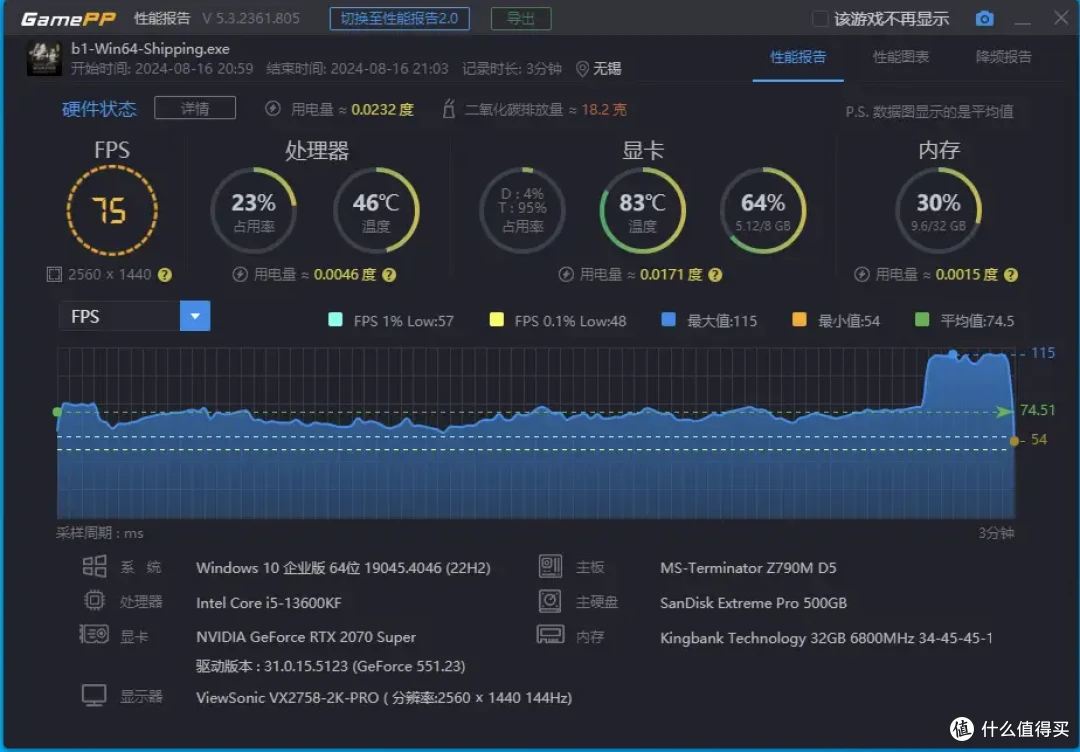Toggle the blue 最大值 swatch
The image size is (1080, 752).
coord(668,320)
